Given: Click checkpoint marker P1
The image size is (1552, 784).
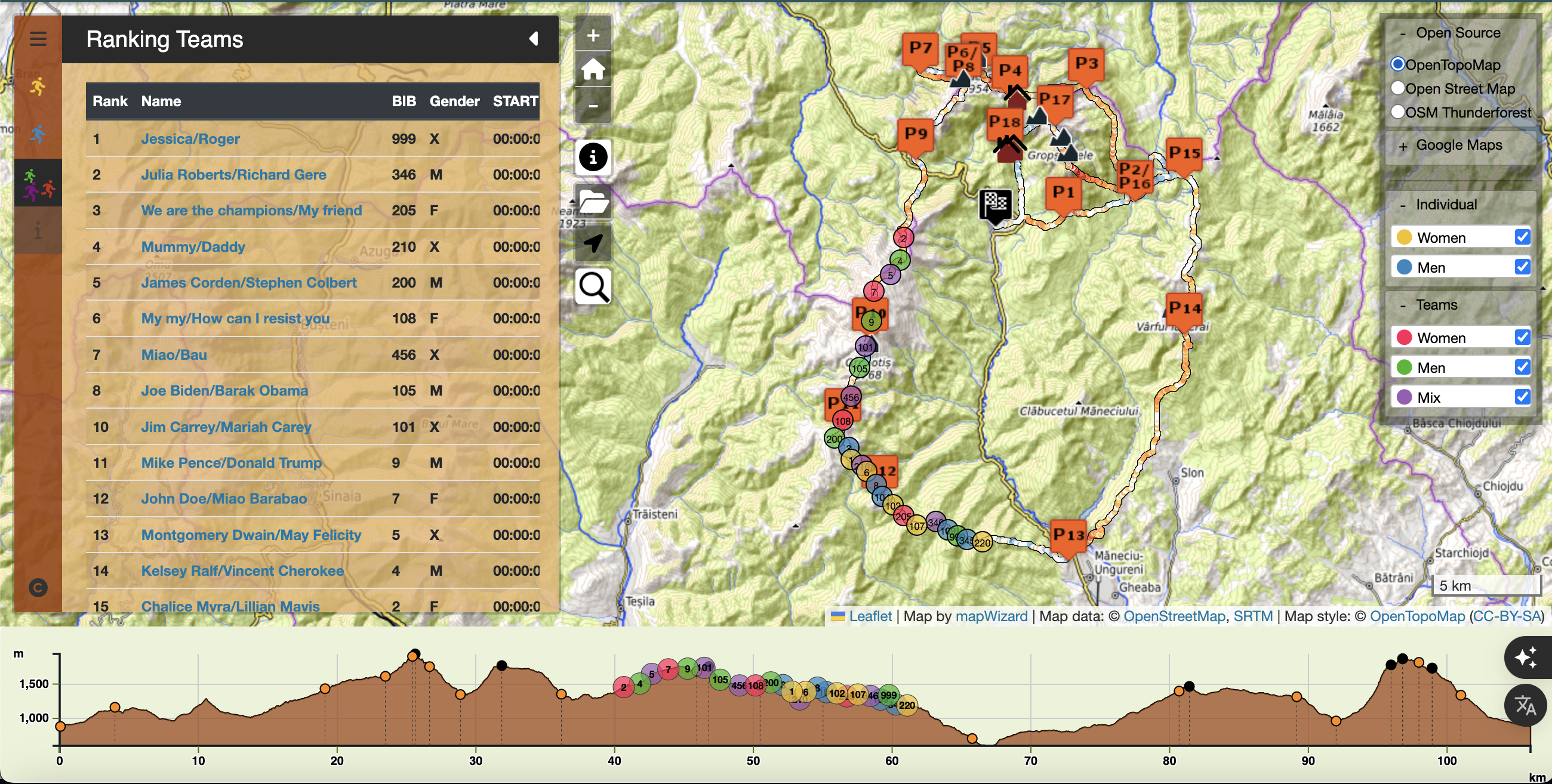Looking at the screenshot, I should click(1063, 195).
